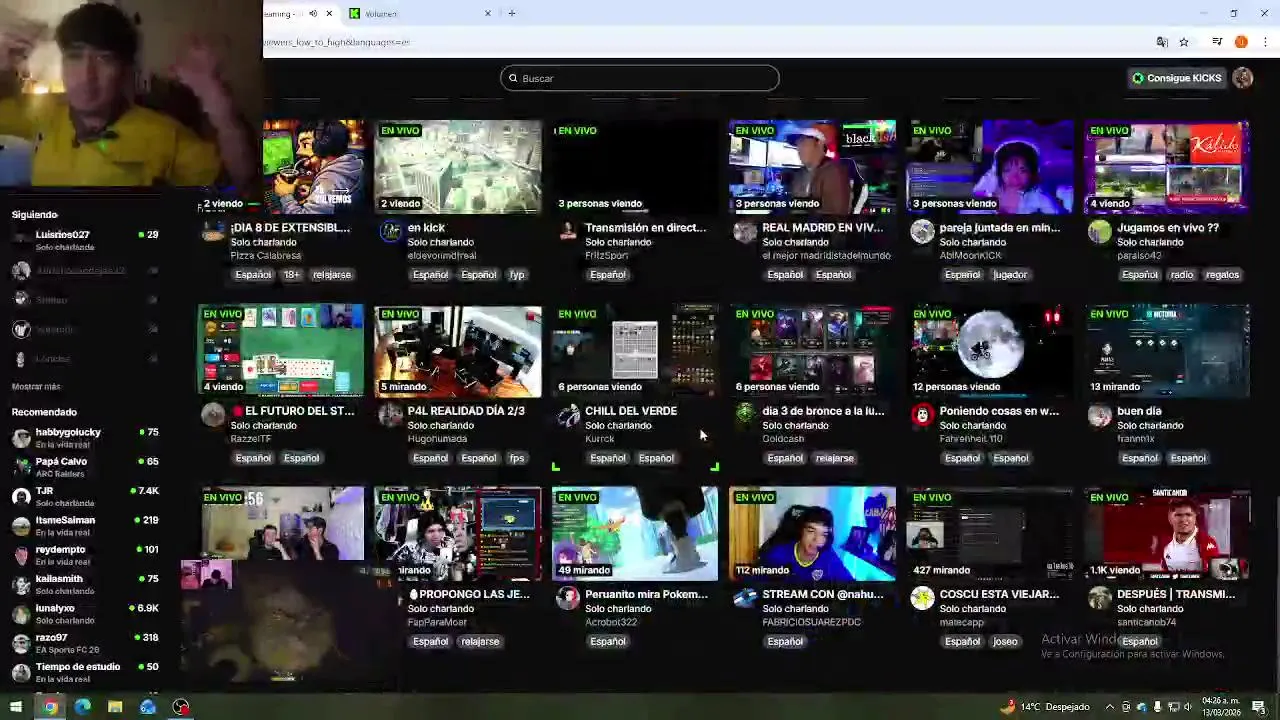Open a new browser tab
1280x720 pixels.
512,13
